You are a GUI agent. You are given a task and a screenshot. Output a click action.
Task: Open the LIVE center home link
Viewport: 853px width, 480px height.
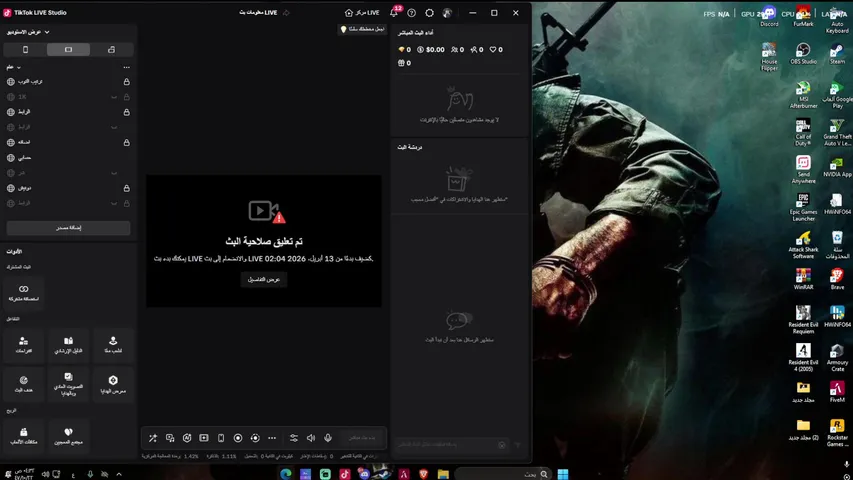point(362,13)
